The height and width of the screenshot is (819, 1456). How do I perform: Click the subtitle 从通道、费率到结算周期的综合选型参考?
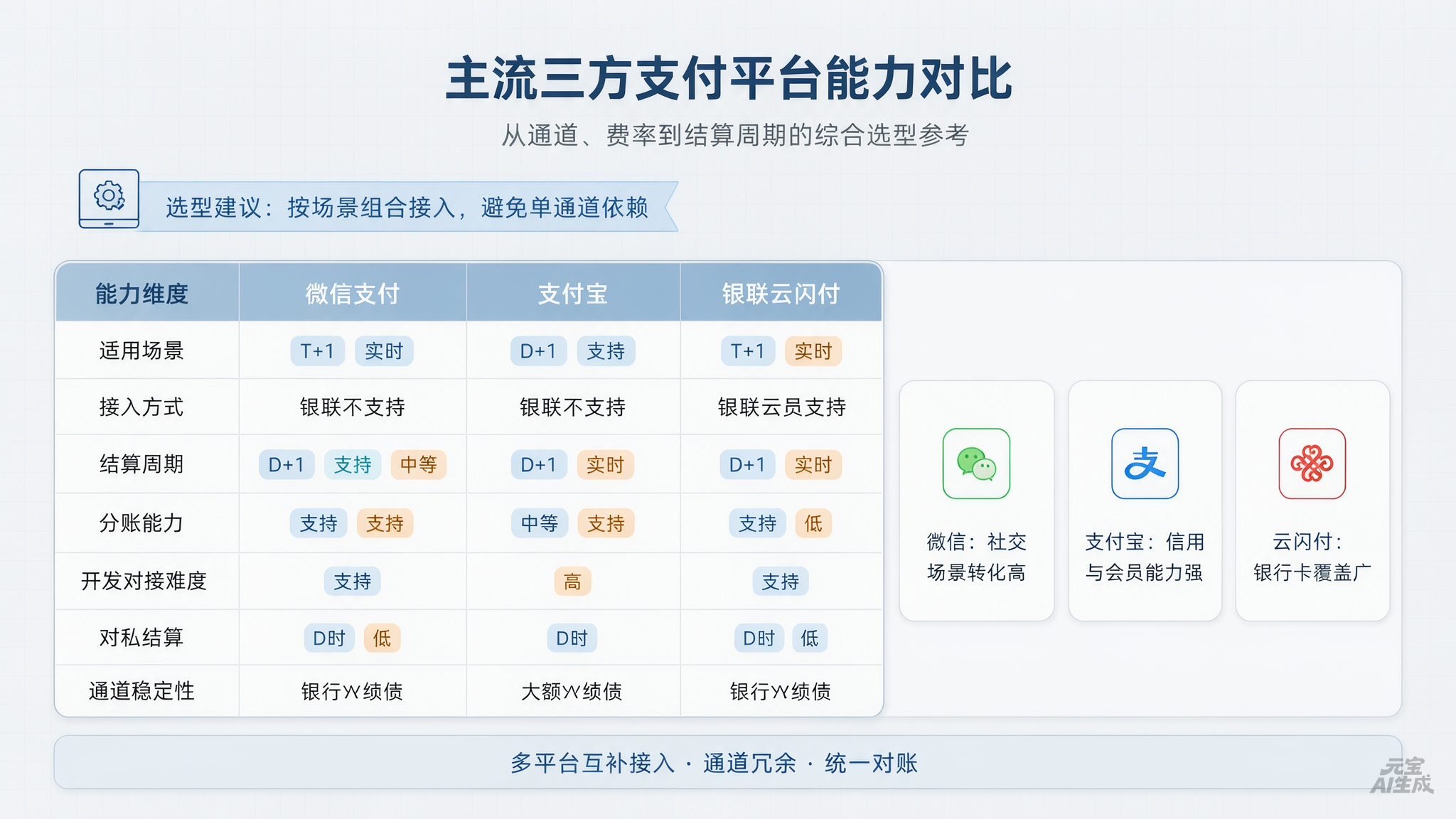pos(734,135)
